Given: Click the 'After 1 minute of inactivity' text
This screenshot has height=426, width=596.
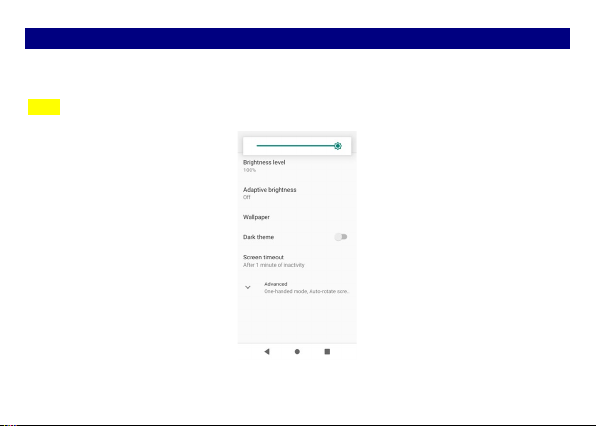Looking at the screenshot, I should (x=274, y=265).
